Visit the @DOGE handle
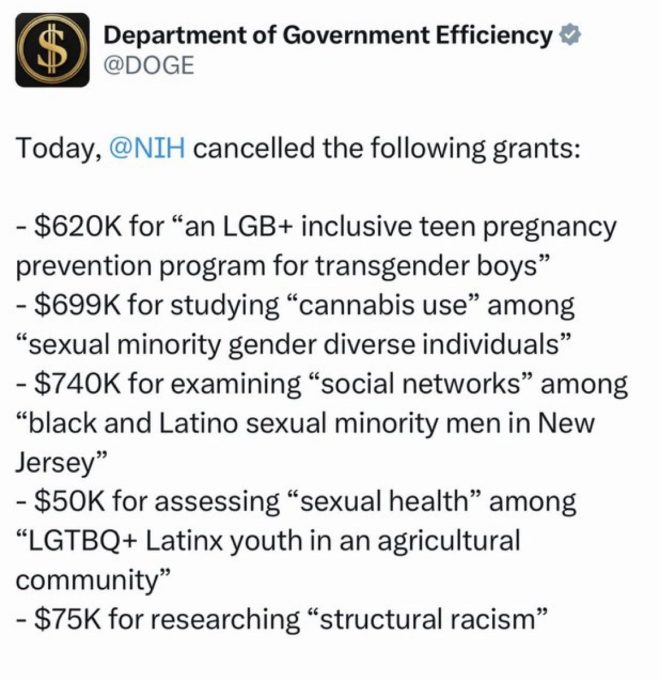This screenshot has height=679, width=660. click(x=149, y=66)
